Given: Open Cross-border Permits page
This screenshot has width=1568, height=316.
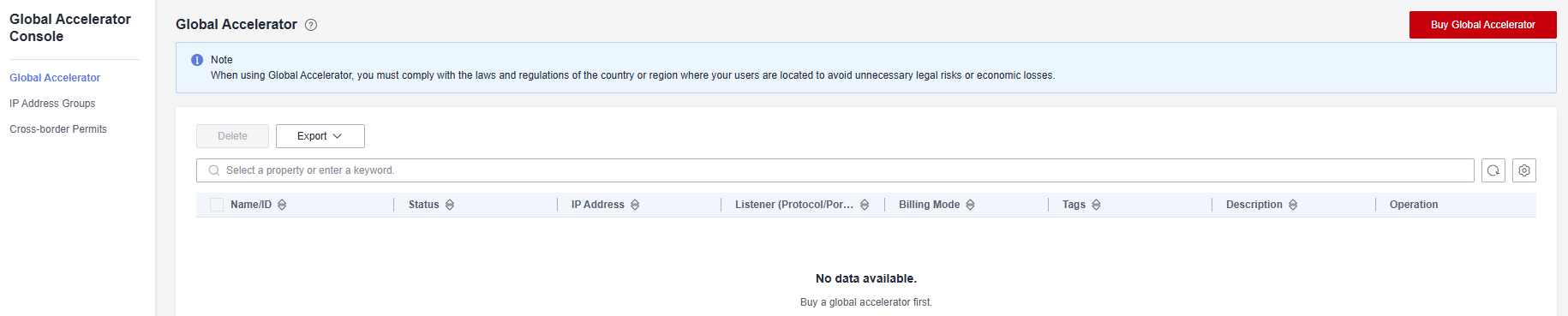Looking at the screenshot, I should point(58,129).
